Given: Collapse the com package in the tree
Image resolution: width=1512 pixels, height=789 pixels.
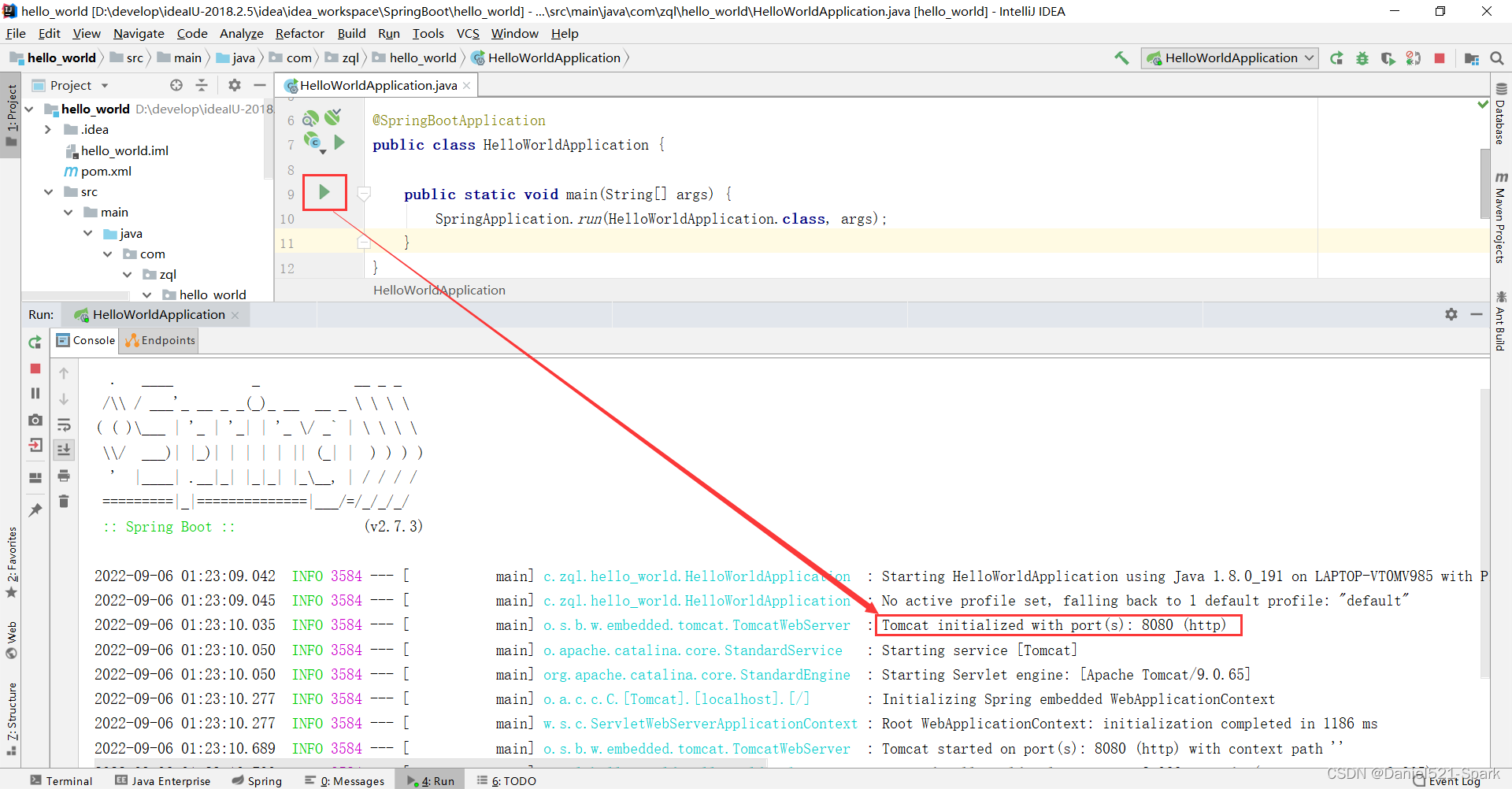Looking at the screenshot, I should (x=107, y=254).
